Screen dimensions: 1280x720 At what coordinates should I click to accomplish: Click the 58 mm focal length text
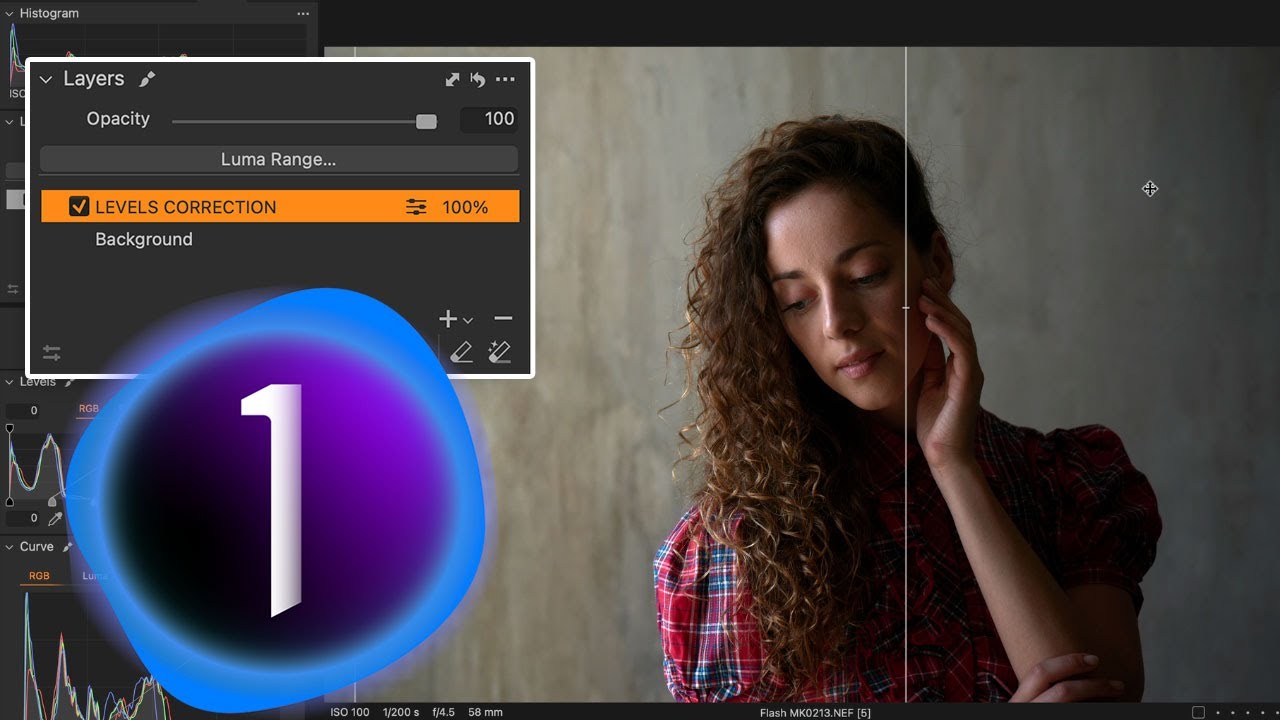click(x=485, y=712)
